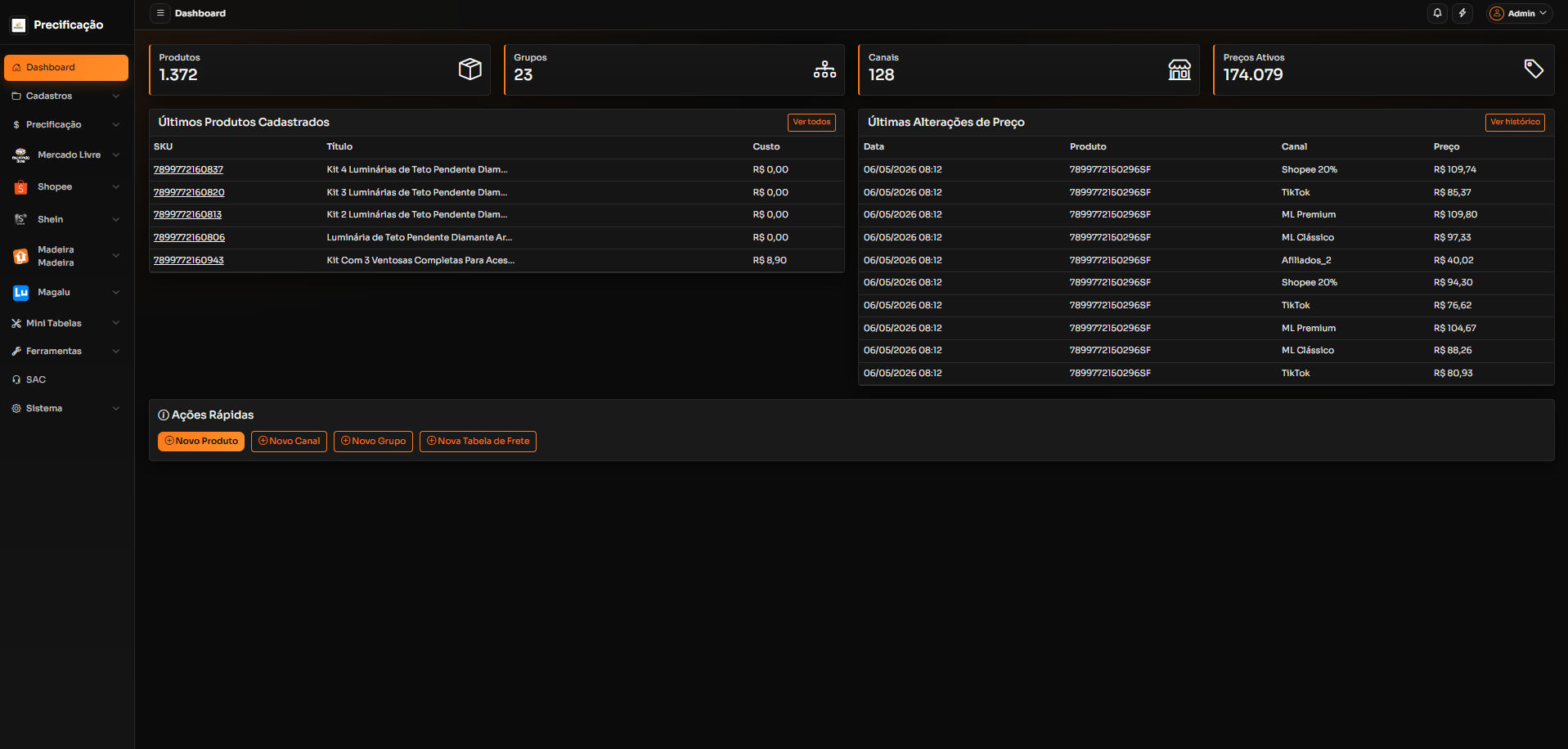Click title Kit Com 3 Ventosas Completas
Viewport: 1568px width, 749px height.
420,261
